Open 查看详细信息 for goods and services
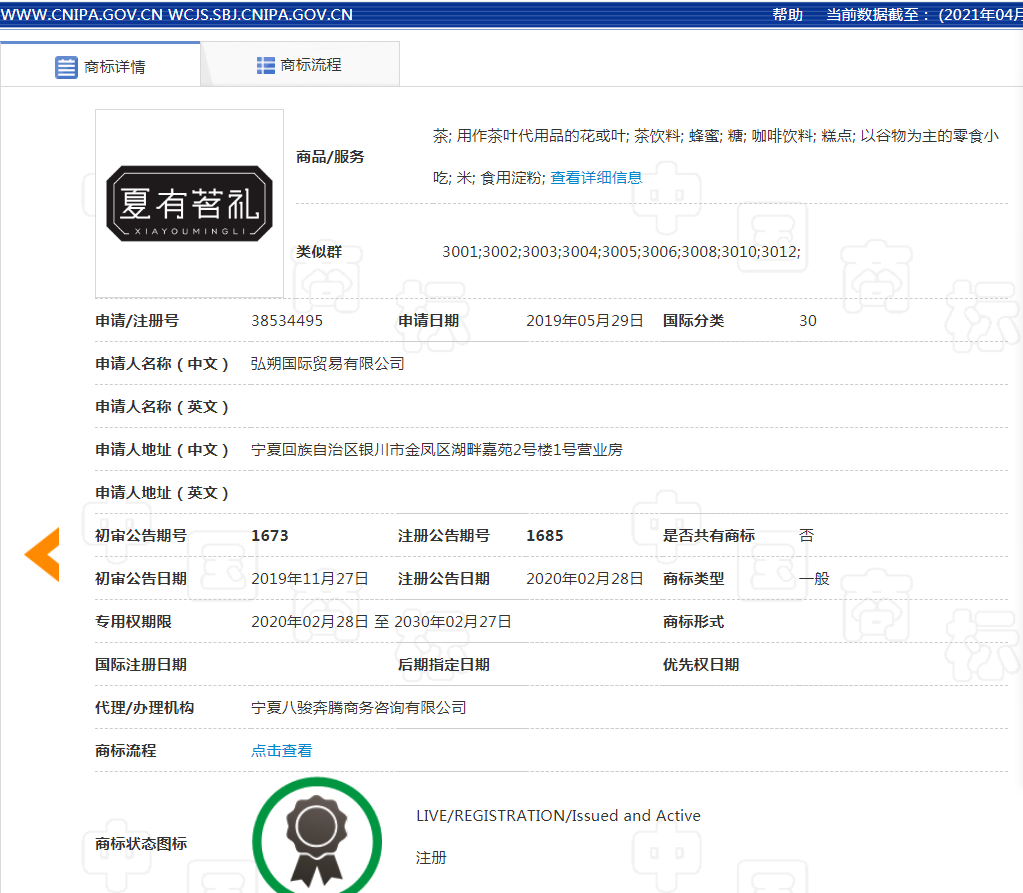The width and height of the screenshot is (1023, 893). (x=596, y=177)
